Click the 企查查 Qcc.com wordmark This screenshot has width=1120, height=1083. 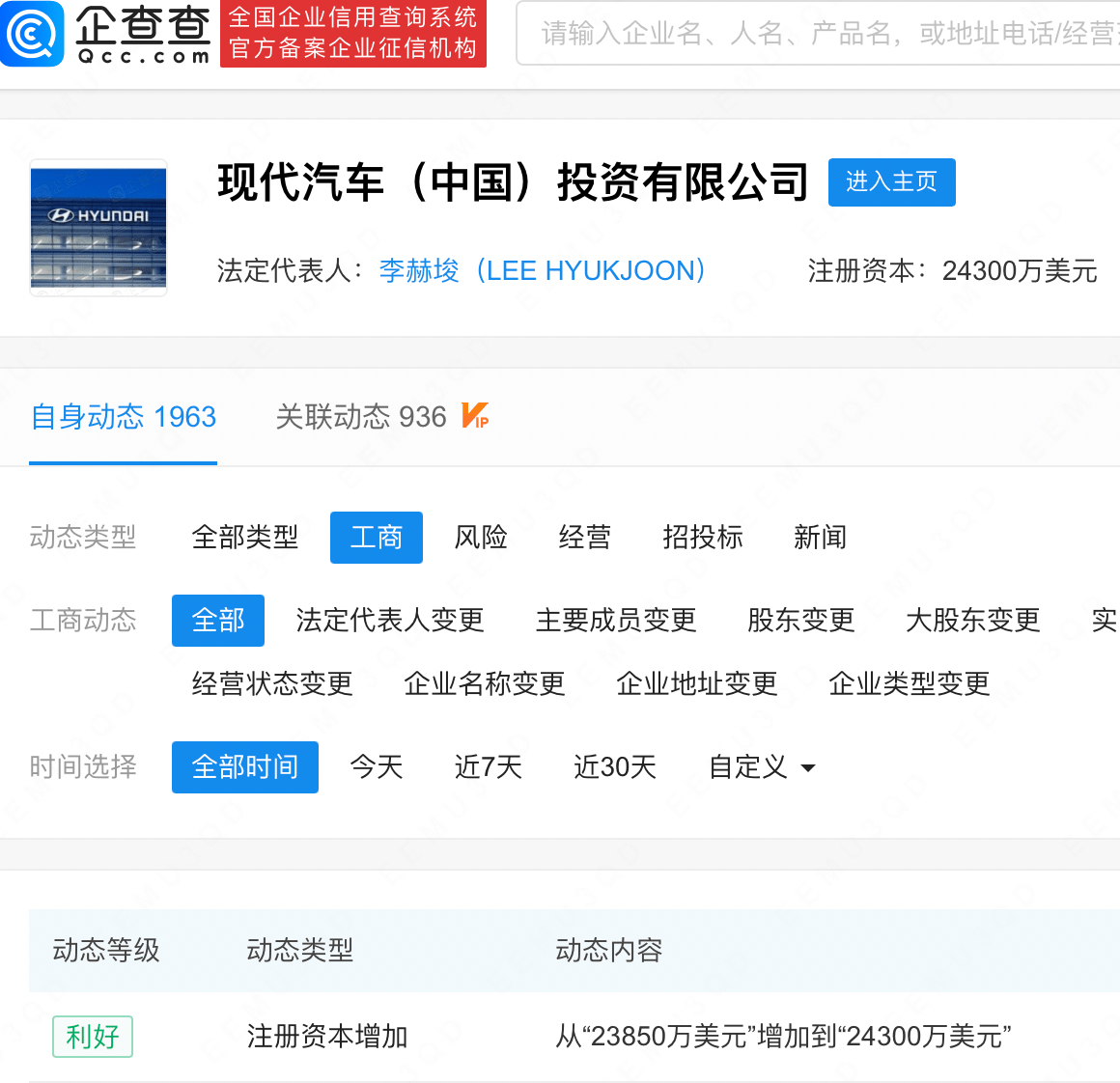pyautogui.click(x=143, y=35)
